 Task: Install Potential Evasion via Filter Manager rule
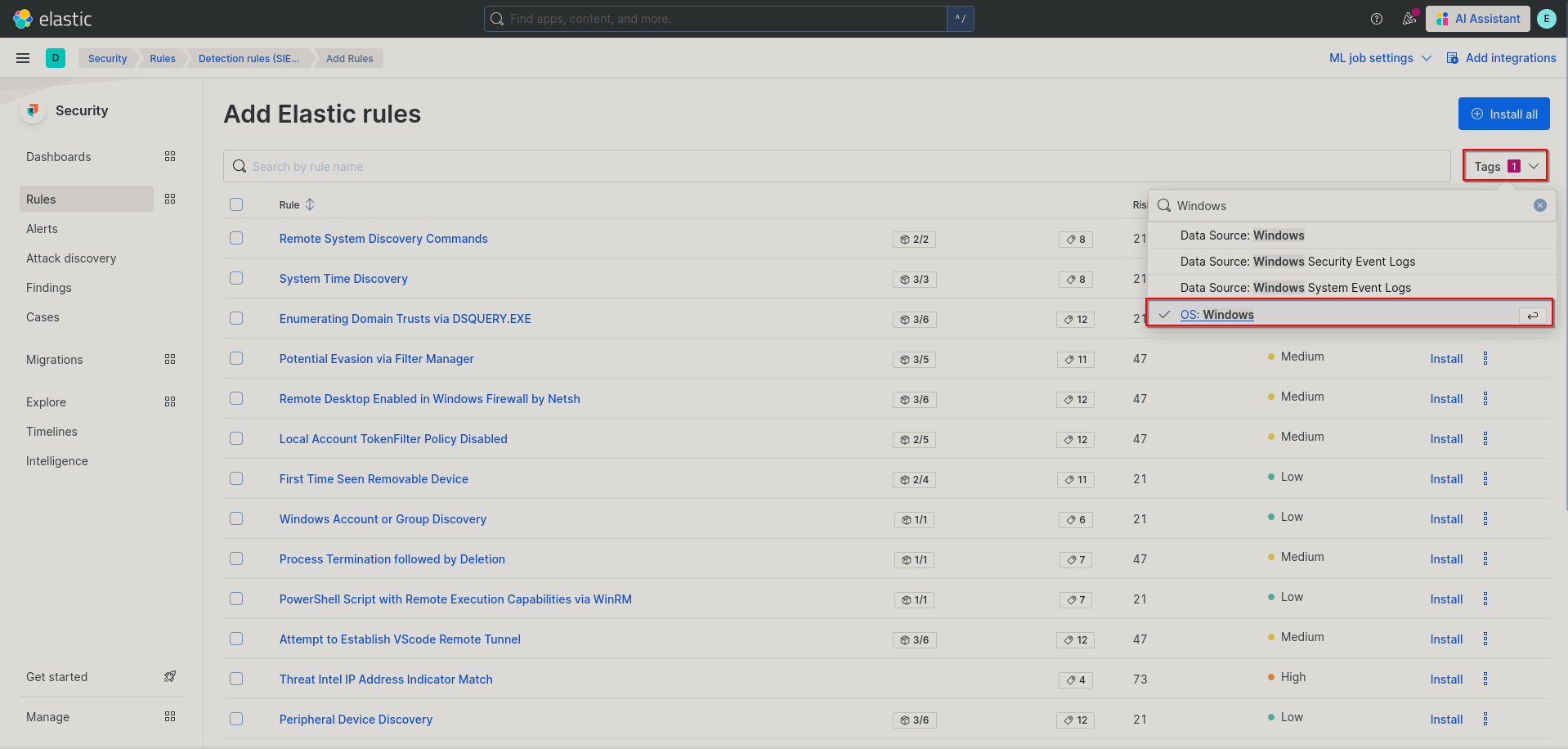point(1446,359)
